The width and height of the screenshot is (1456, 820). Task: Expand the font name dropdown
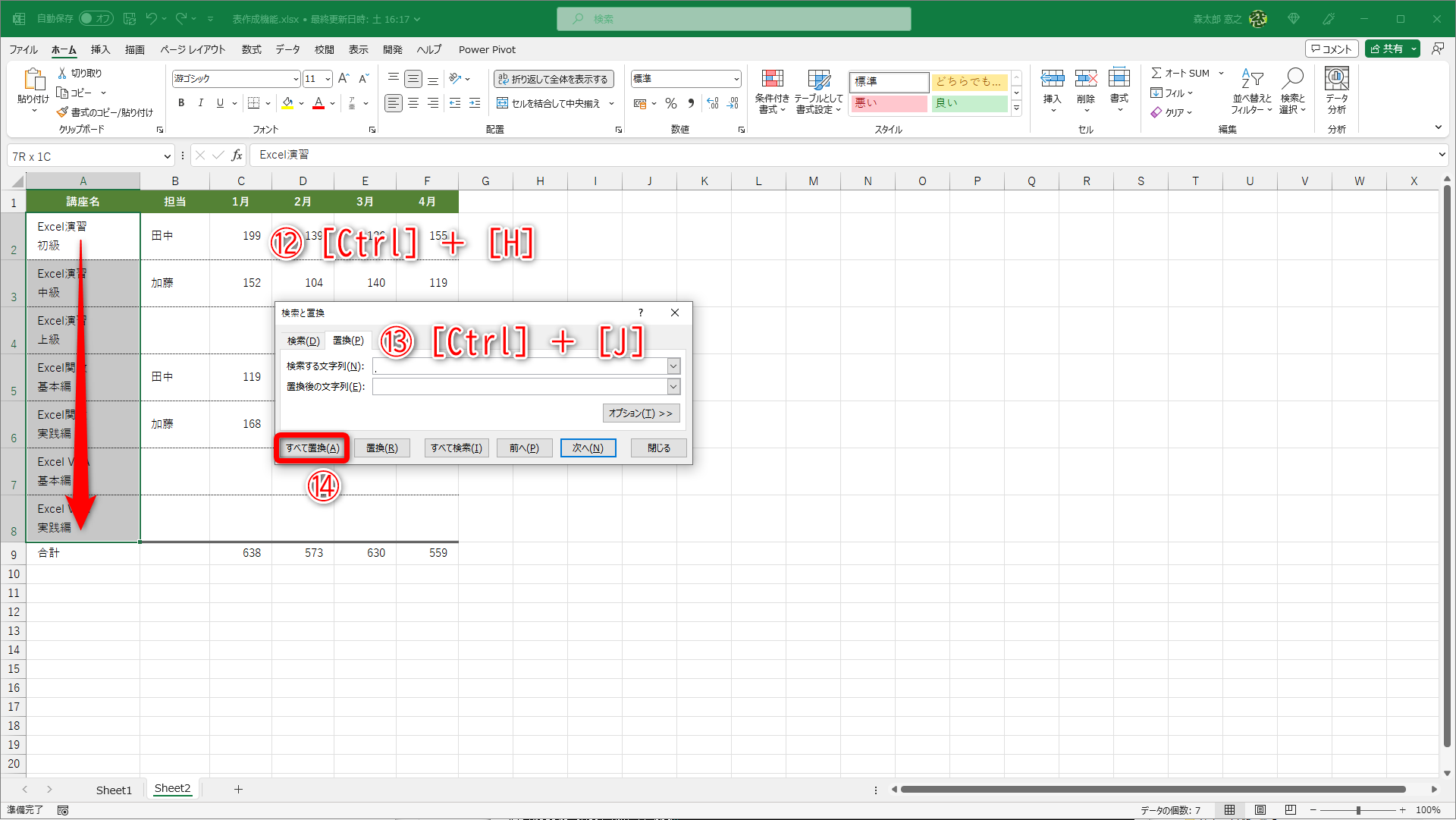[296, 79]
